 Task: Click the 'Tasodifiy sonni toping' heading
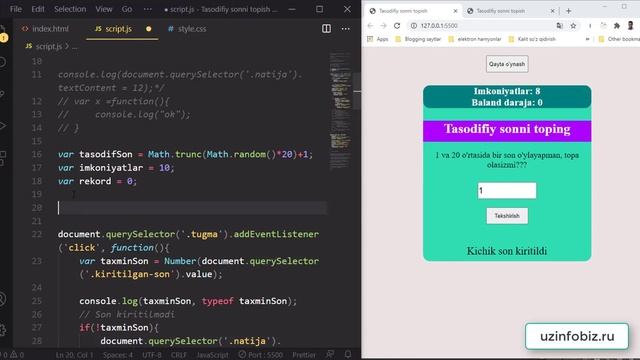tap(507, 129)
